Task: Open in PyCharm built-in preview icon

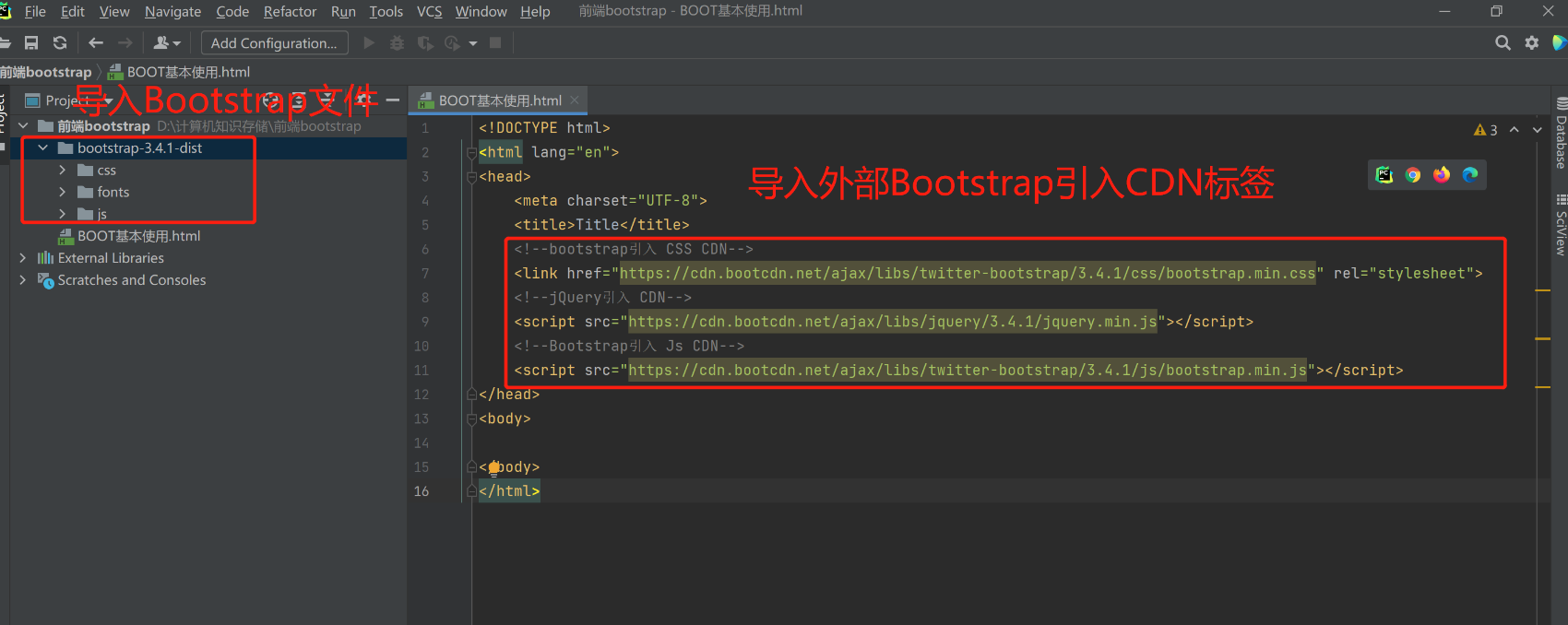Action: point(1384,175)
